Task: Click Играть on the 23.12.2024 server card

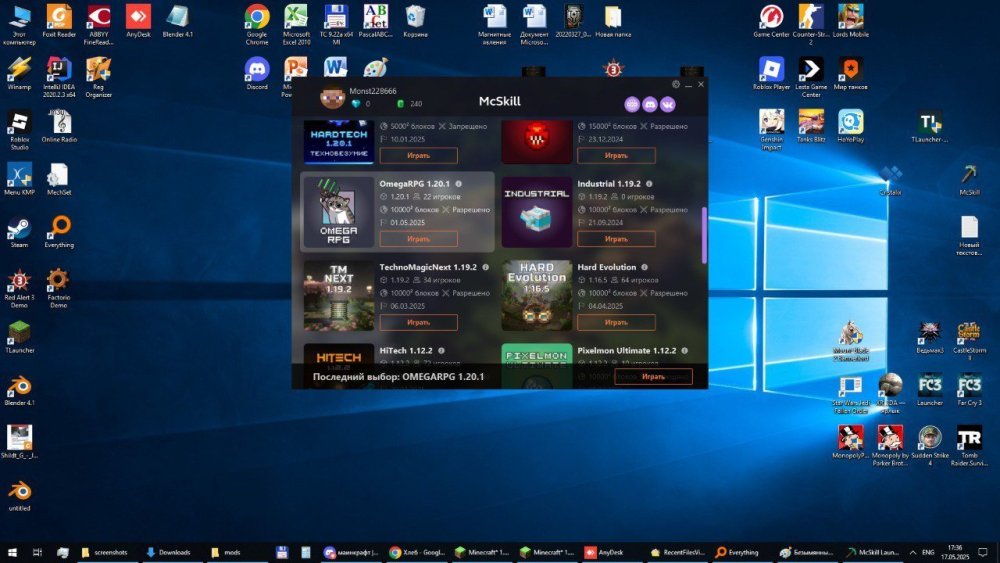Action: click(x=616, y=156)
